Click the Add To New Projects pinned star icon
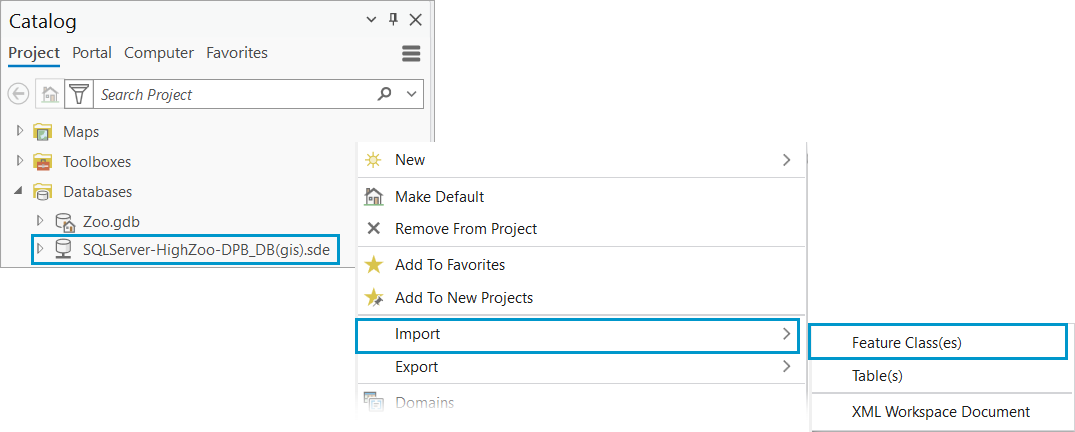This screenshot has height=432, width=1075. (374, 298)
